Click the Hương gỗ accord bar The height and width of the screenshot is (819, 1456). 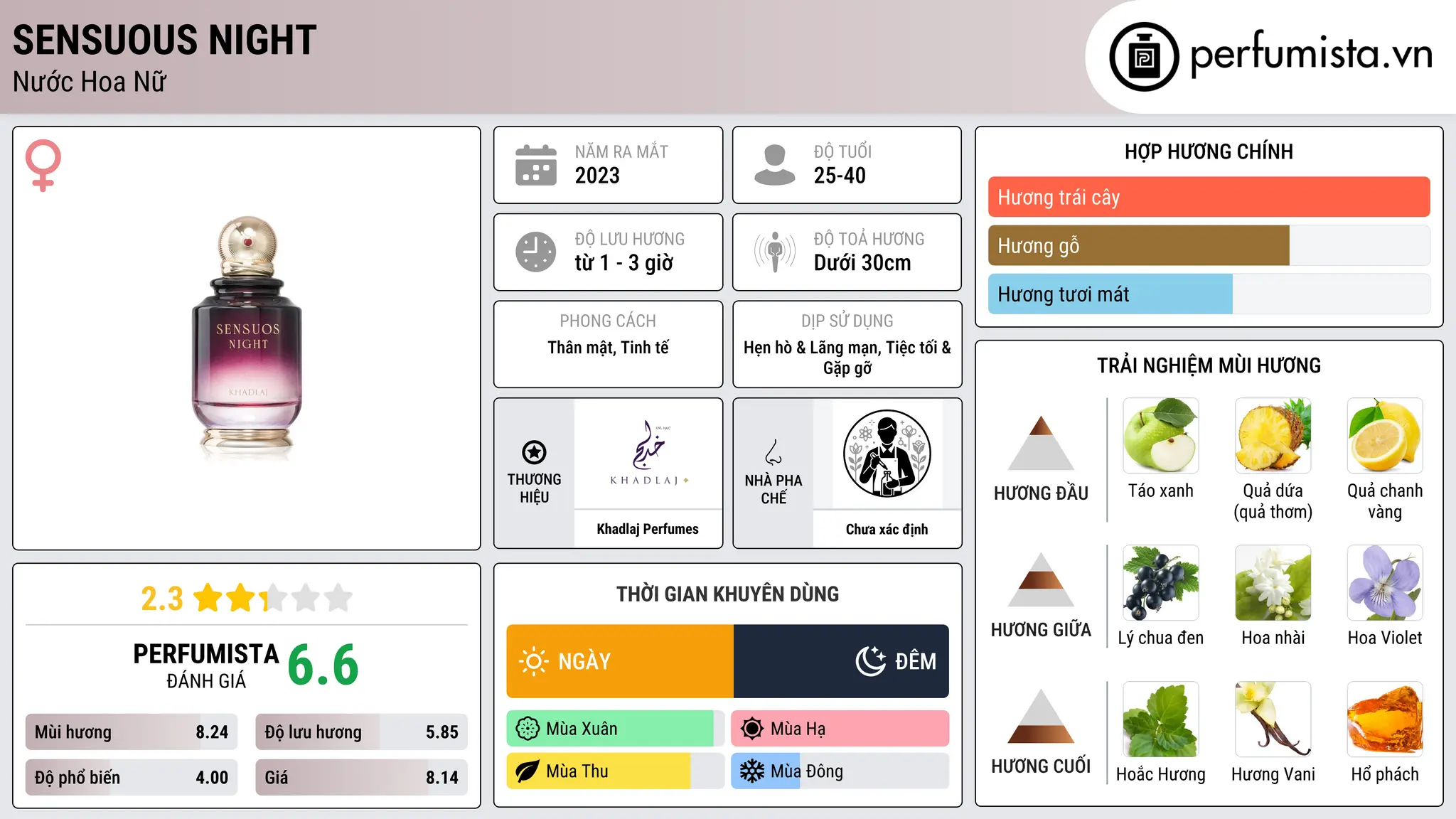1209,245
